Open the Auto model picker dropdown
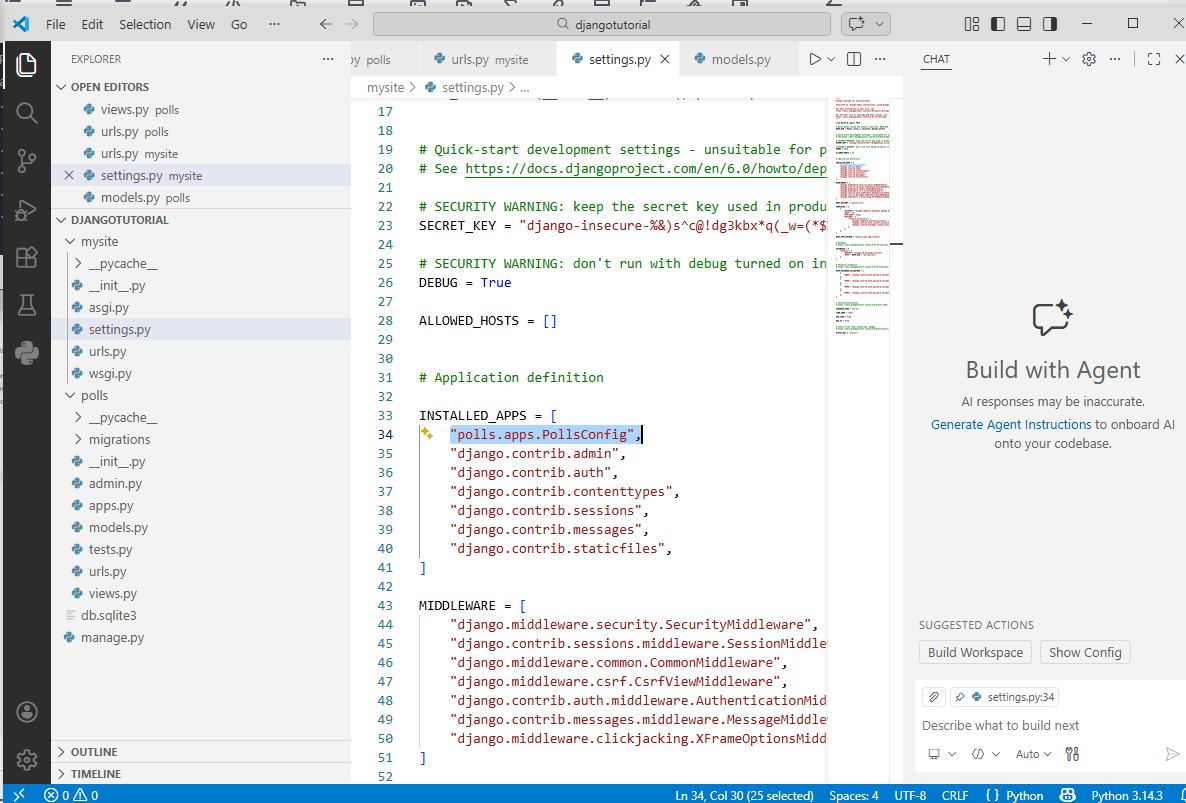 pyautogui.click(x=1033, y=754)
